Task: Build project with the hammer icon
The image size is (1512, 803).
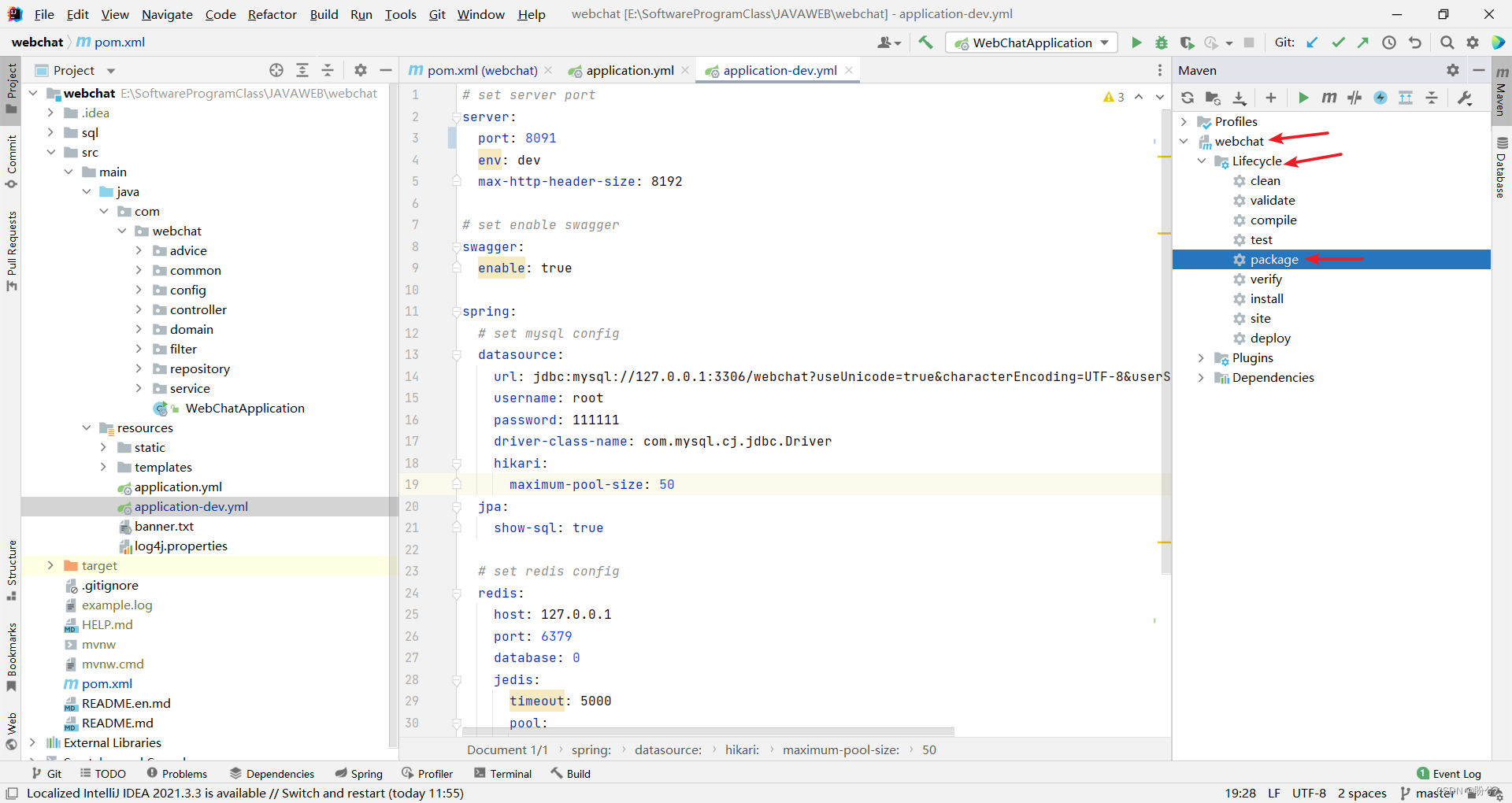Action: point(925,43)
